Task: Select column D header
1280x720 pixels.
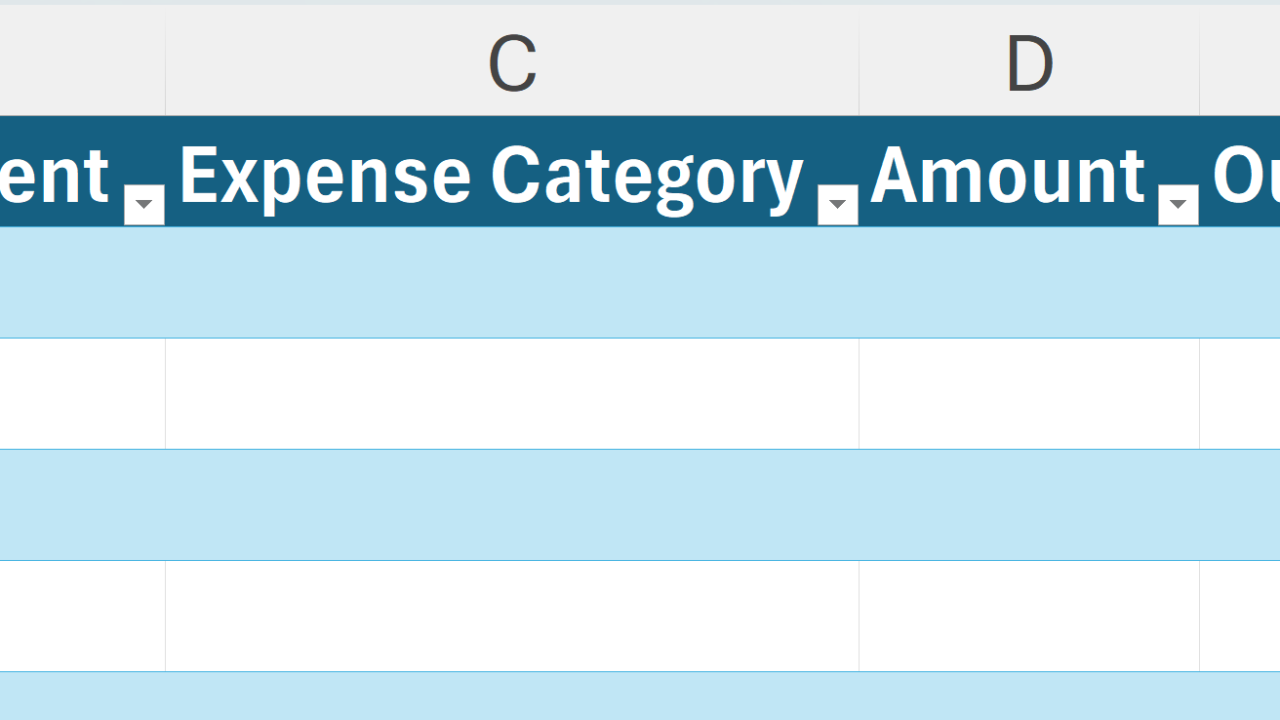Action: (1029, 64)
